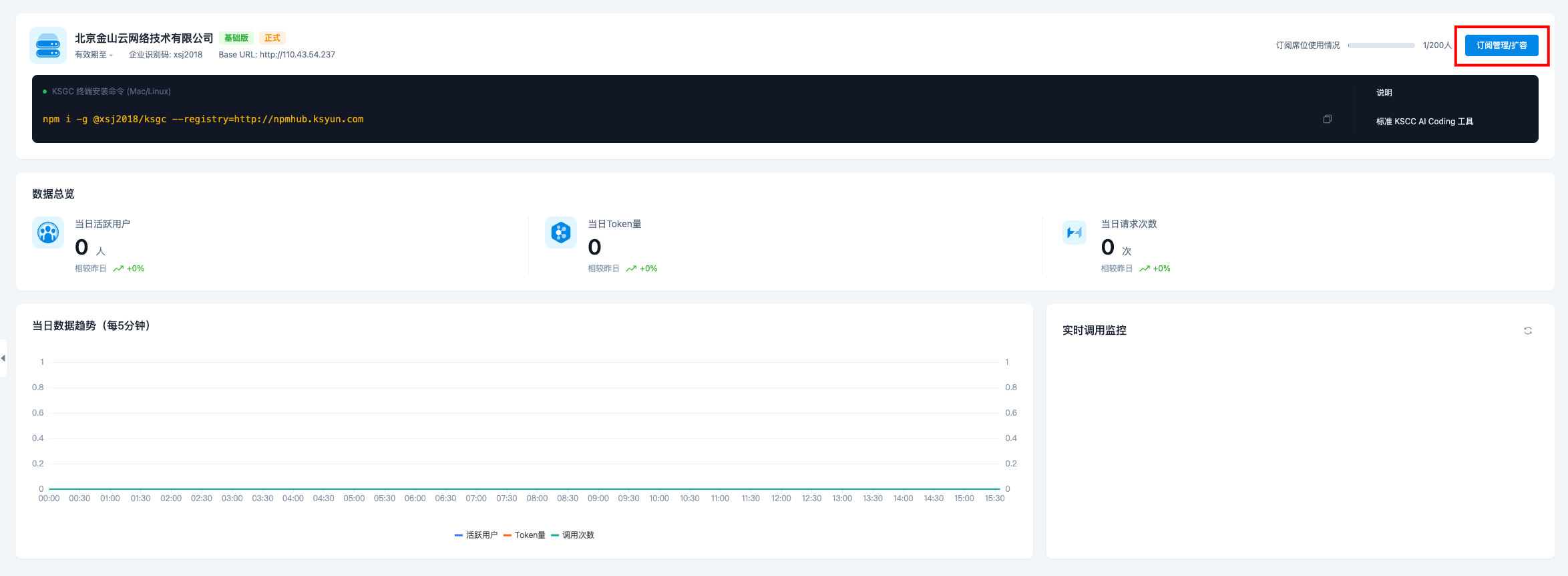
Task: Click the 当日请求次数 icon
Action: coord(1074,233)
